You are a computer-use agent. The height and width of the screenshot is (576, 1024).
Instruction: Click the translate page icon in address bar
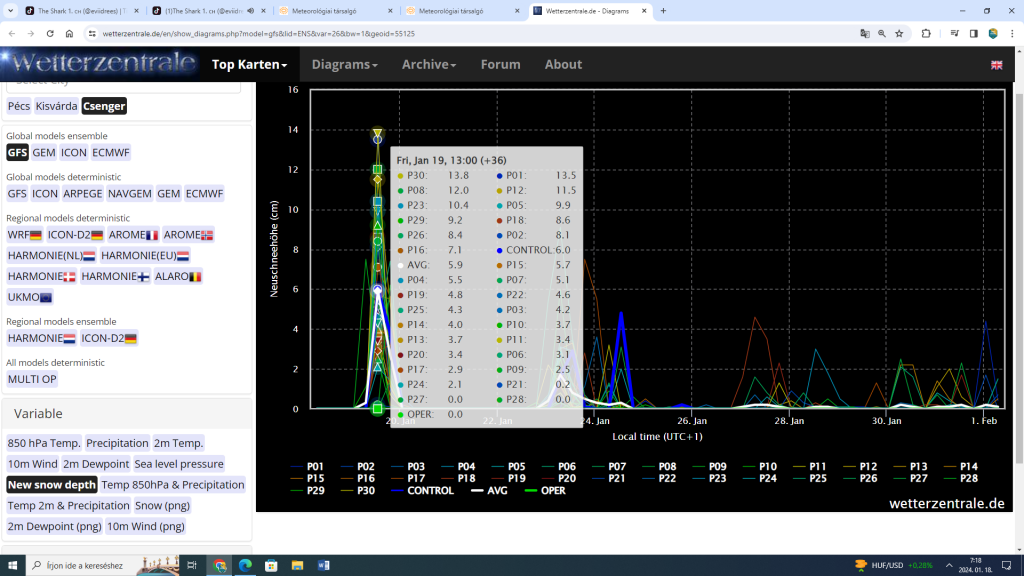point(865,33)
